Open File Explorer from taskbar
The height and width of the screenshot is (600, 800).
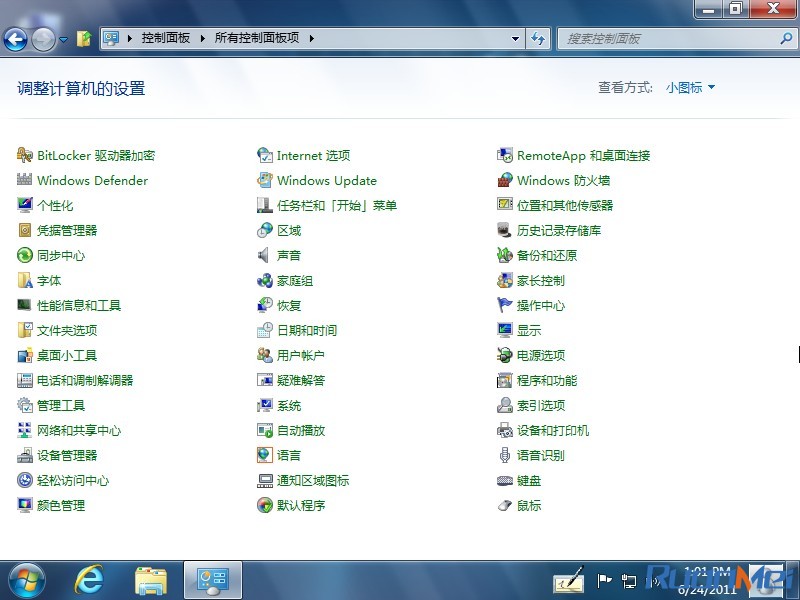151,581
